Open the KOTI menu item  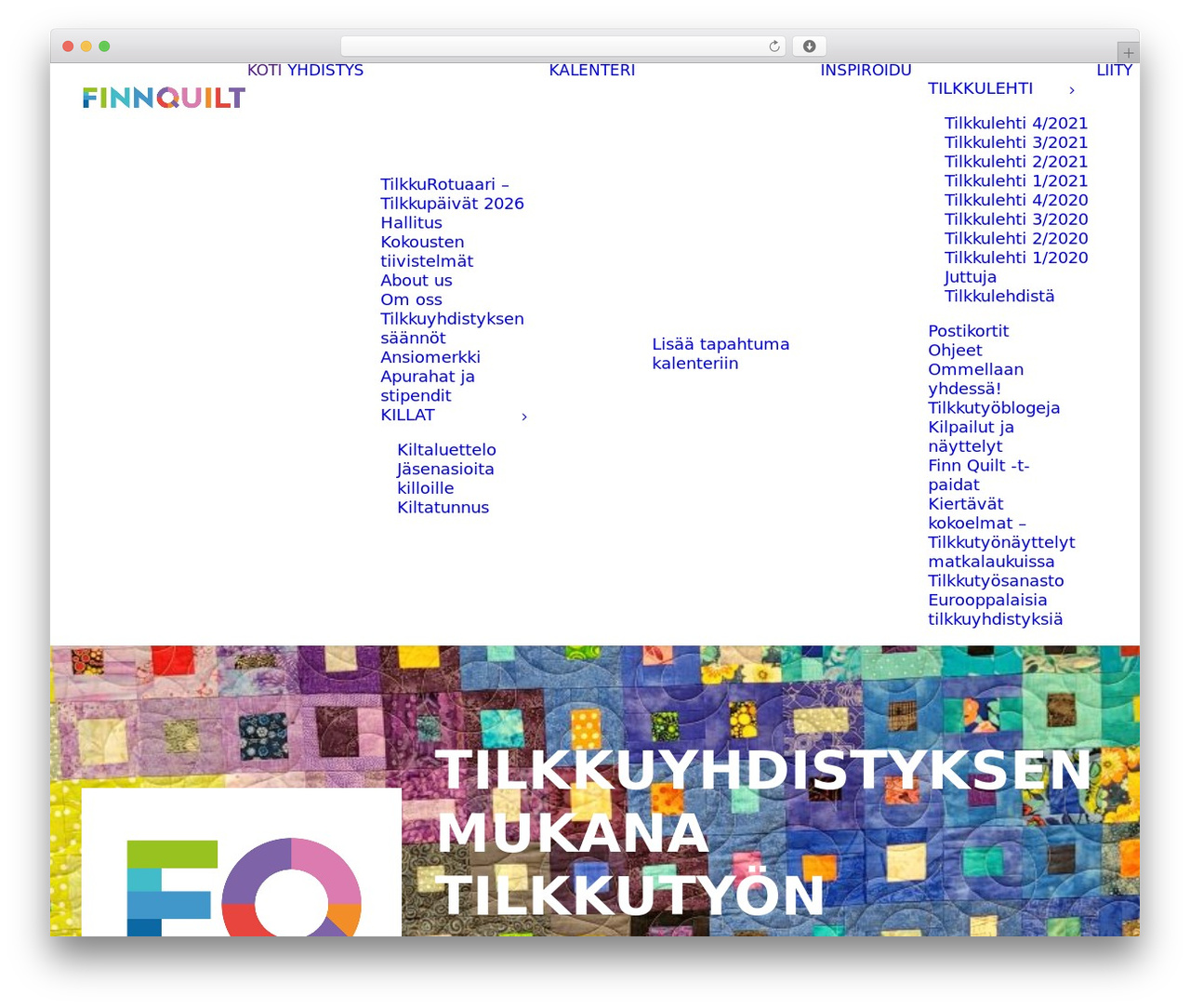click(x=265, y=70)
